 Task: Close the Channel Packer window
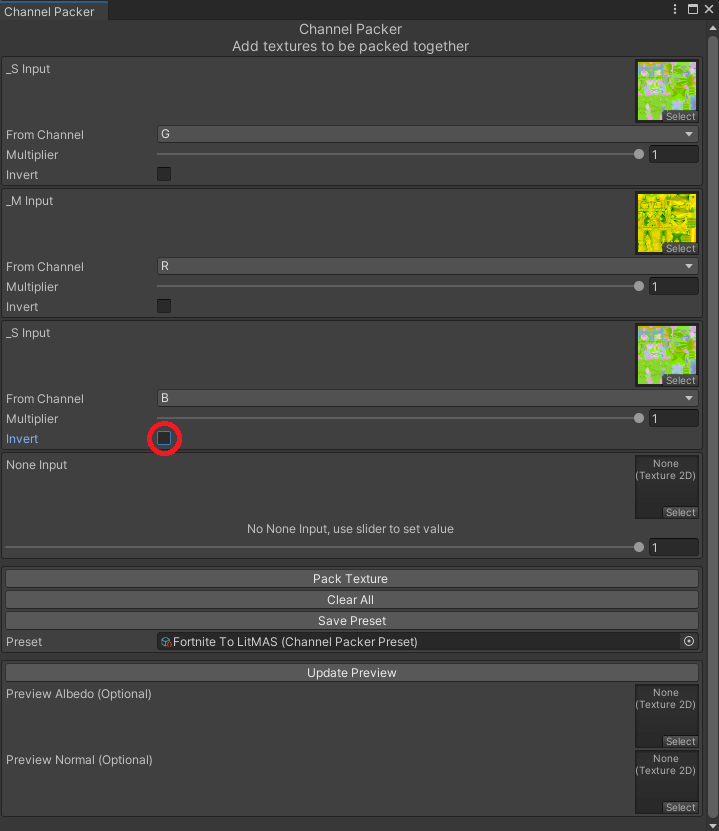(709, 9)
